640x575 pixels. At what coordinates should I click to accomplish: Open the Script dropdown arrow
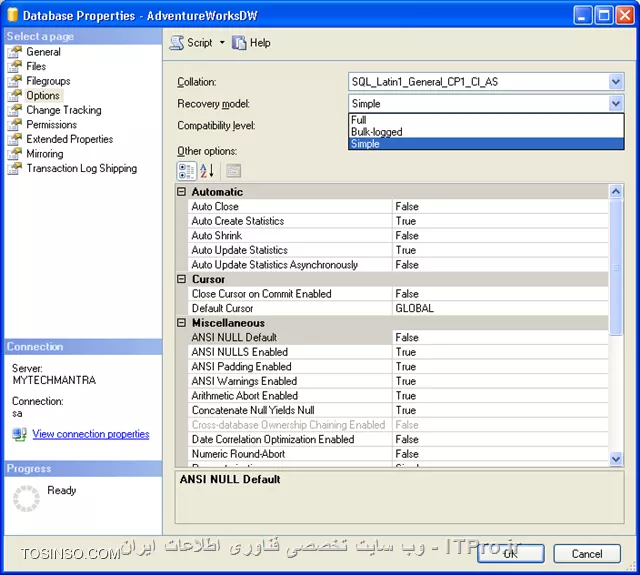[x=222, y=42]
